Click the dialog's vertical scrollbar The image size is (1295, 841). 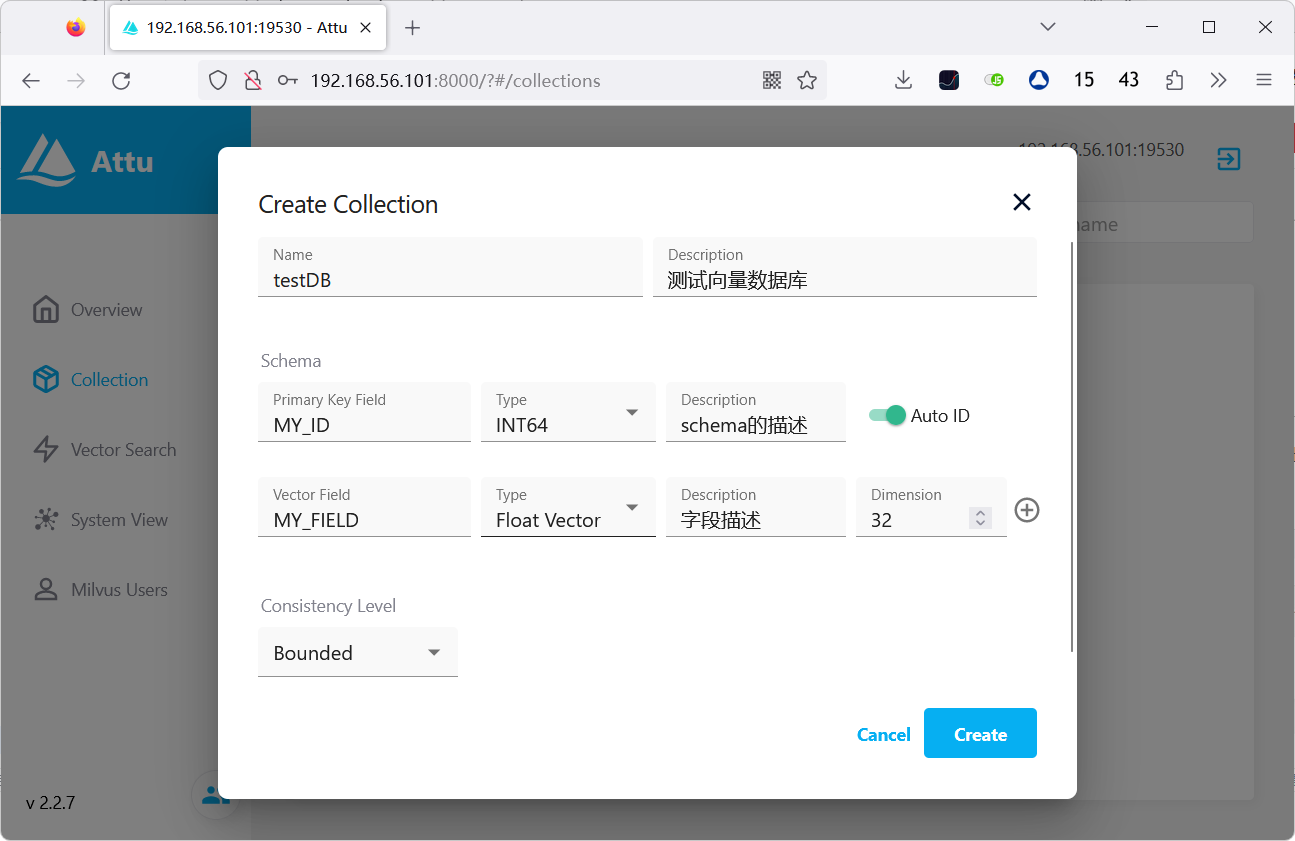[x=1072, y=445]
